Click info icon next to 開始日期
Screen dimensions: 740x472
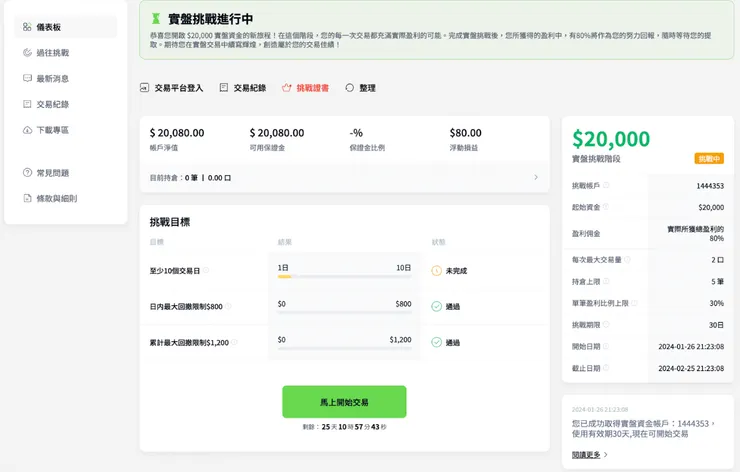606,346
